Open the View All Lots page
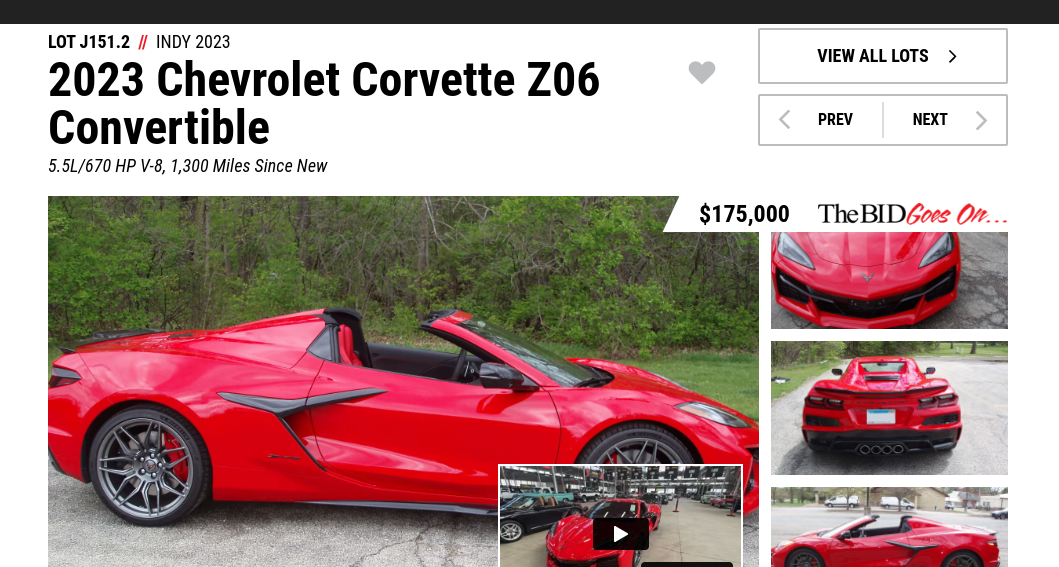1059x567 pixels. click(883, 56)
